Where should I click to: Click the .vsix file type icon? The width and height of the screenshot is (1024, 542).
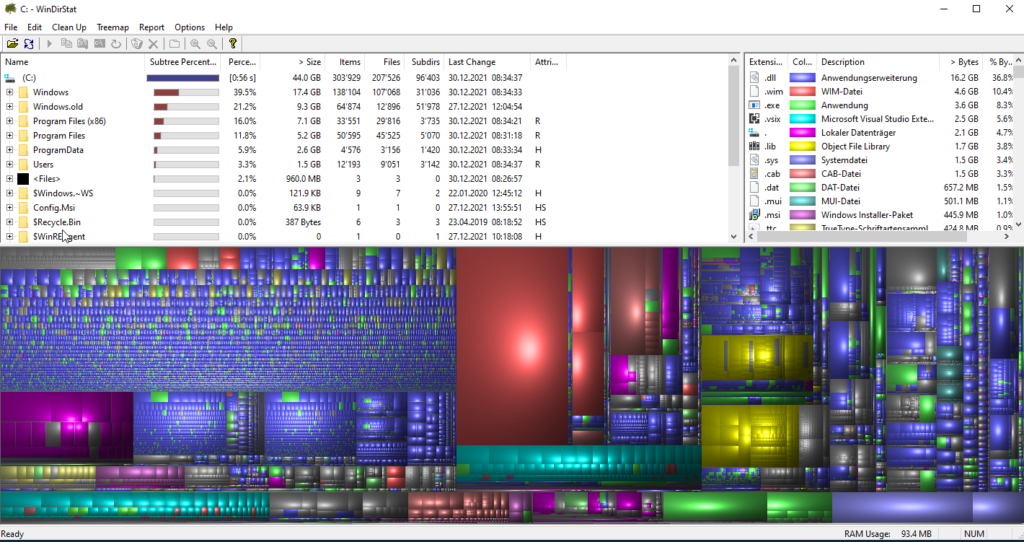pyautogui.click(x=754, y=119)
